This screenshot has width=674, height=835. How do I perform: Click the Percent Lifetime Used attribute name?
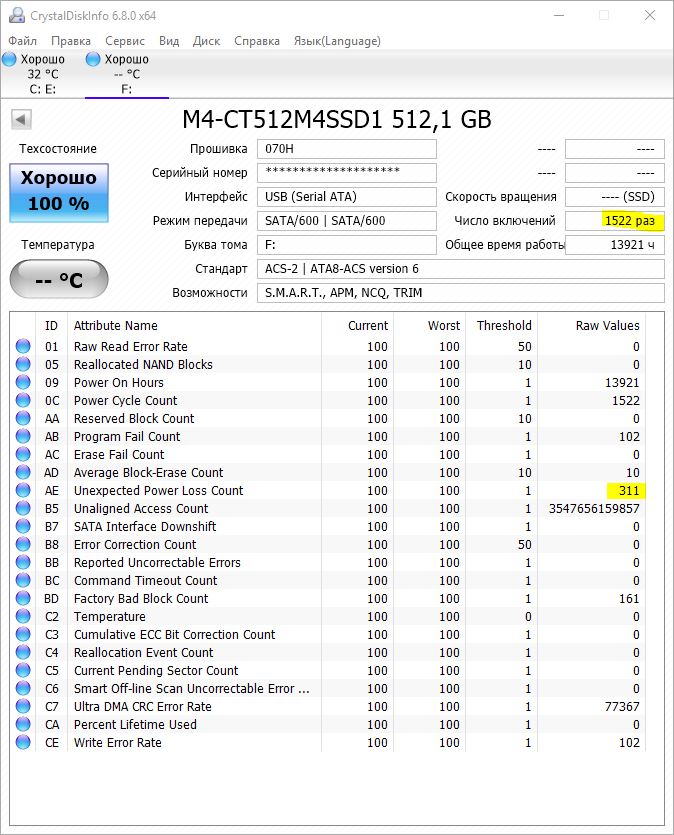click(x=135, y=724)
